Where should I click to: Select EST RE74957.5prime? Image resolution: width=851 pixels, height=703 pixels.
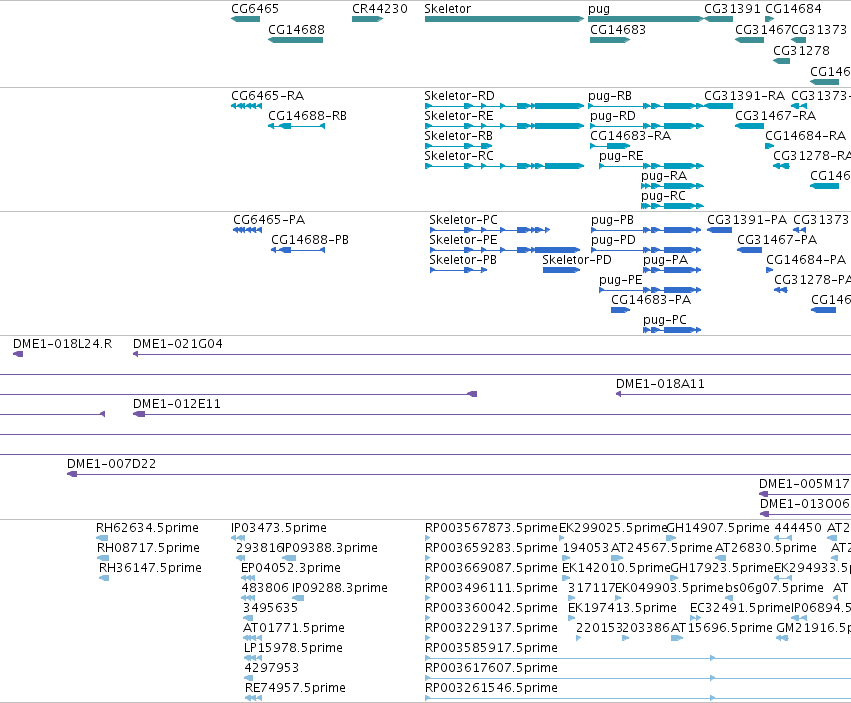tap(253, 698)
